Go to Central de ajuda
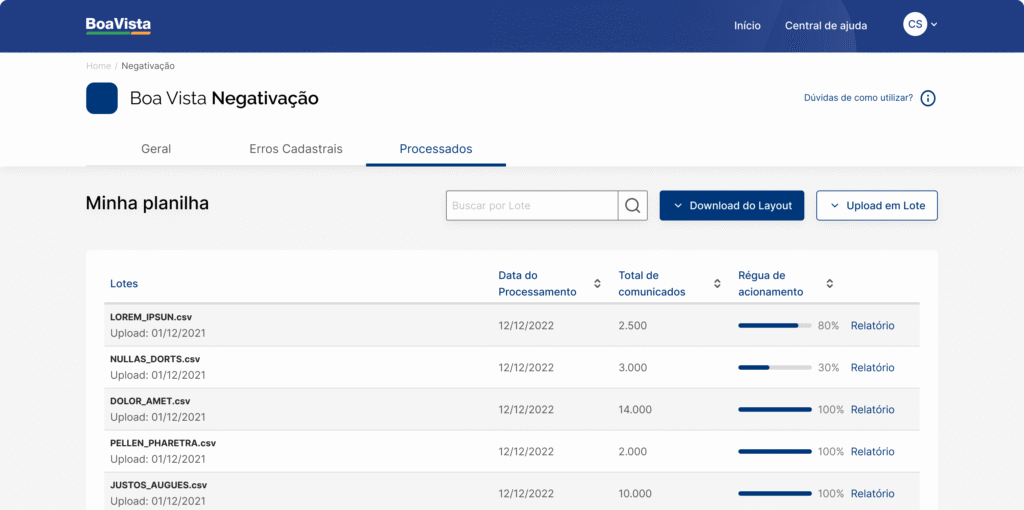The width and height of the screenshot is (1024, 510). [826, 26]
